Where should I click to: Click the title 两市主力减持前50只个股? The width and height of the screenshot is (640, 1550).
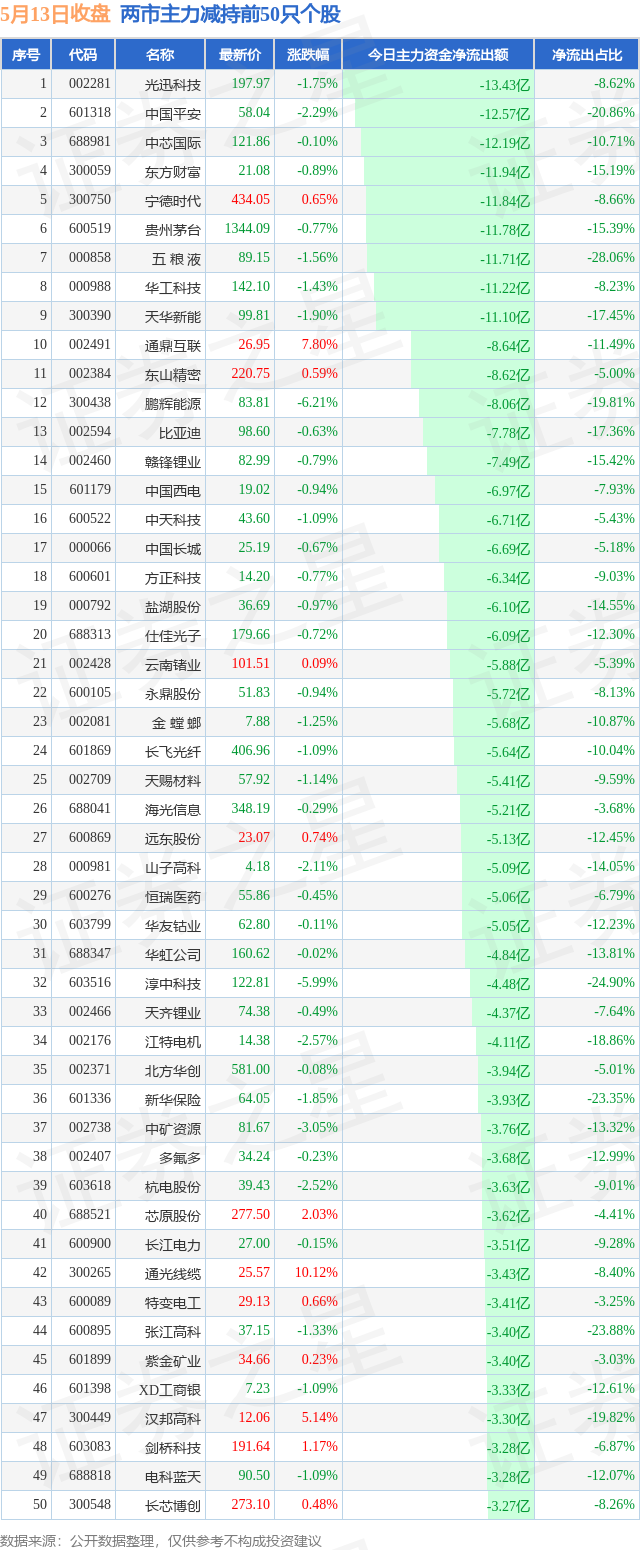230,15
